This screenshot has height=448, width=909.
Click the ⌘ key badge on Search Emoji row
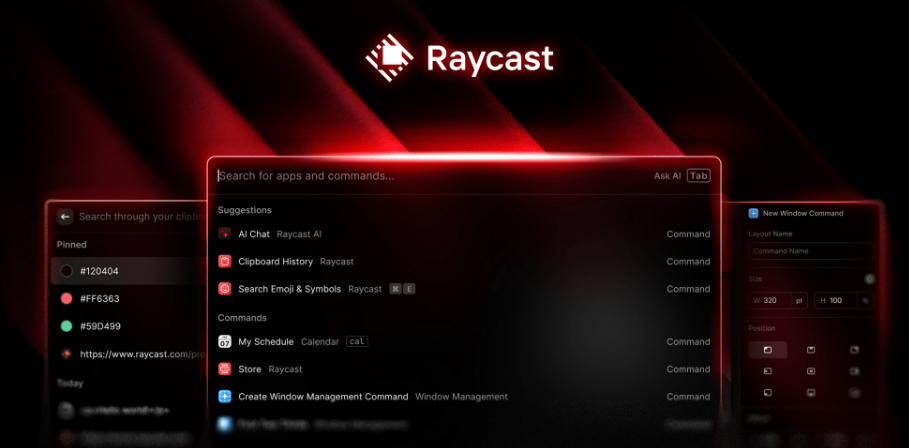pos(395,289)
